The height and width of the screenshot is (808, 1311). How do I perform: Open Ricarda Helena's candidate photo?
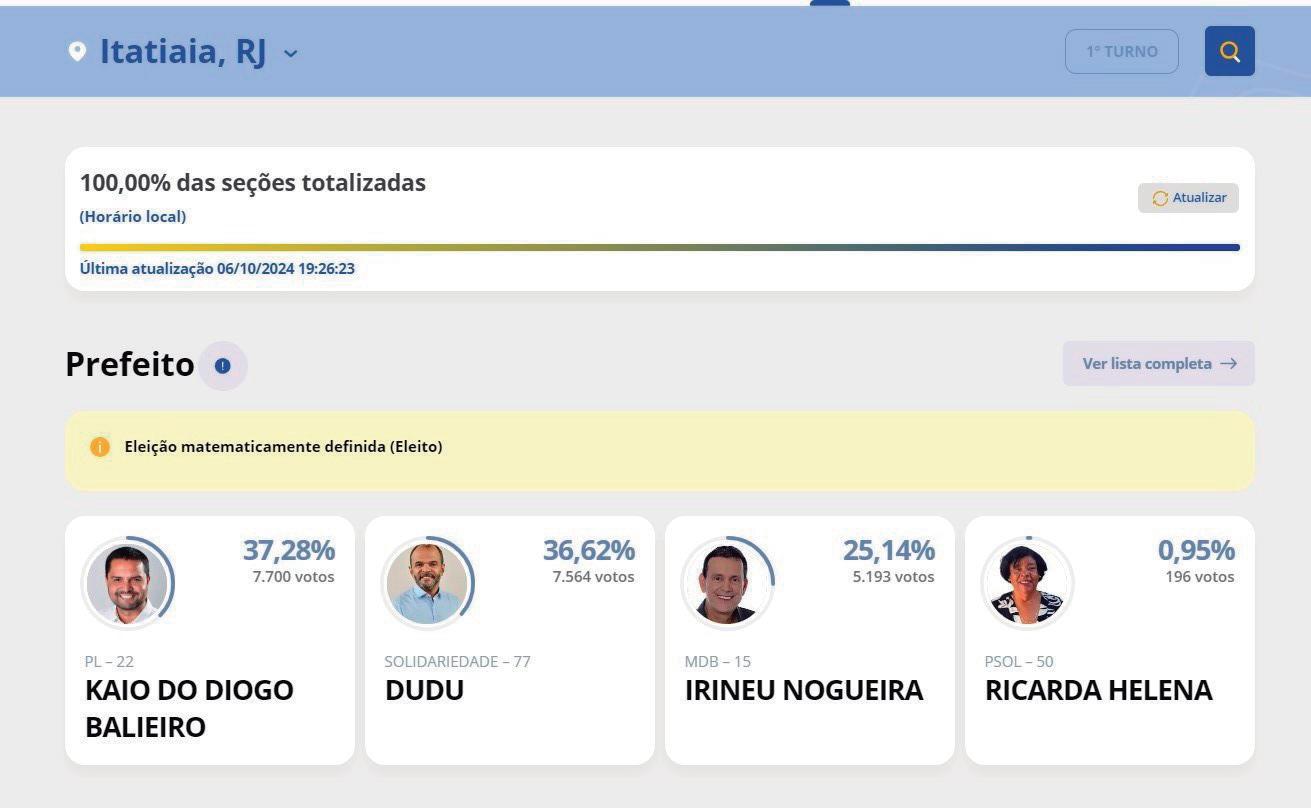[1027, 584]
